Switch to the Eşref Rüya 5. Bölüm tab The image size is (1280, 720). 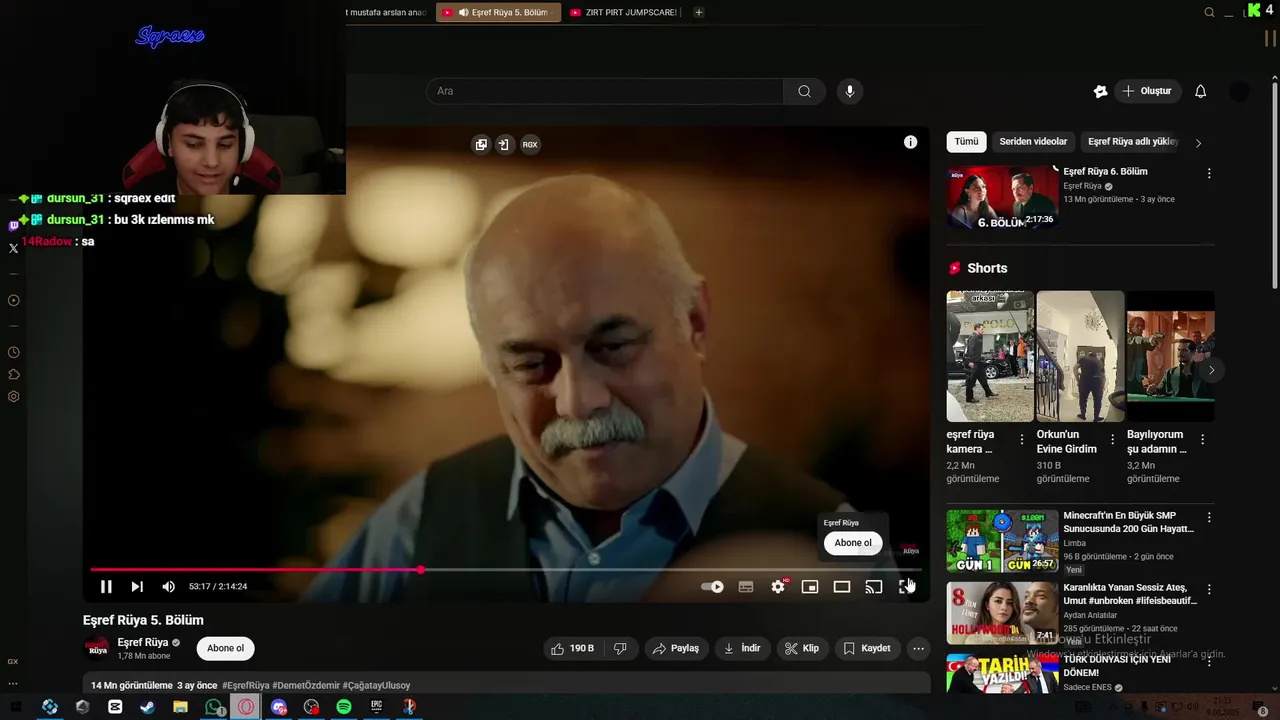click(498, 12)
